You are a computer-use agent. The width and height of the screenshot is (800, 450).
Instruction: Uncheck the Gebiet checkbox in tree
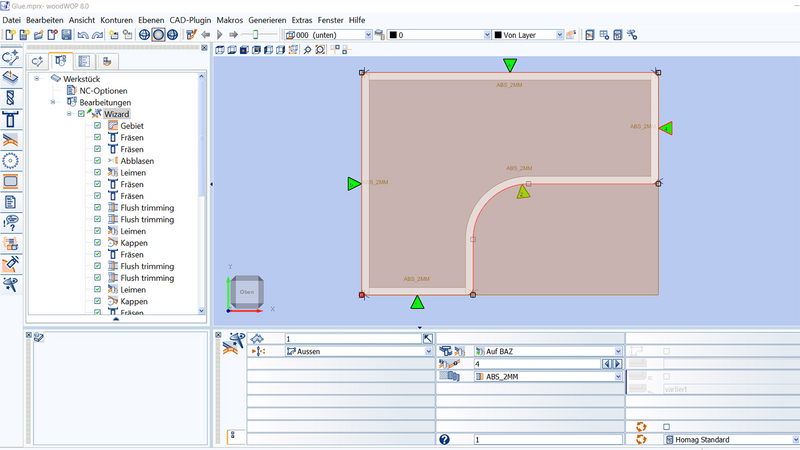coord(97,126)
